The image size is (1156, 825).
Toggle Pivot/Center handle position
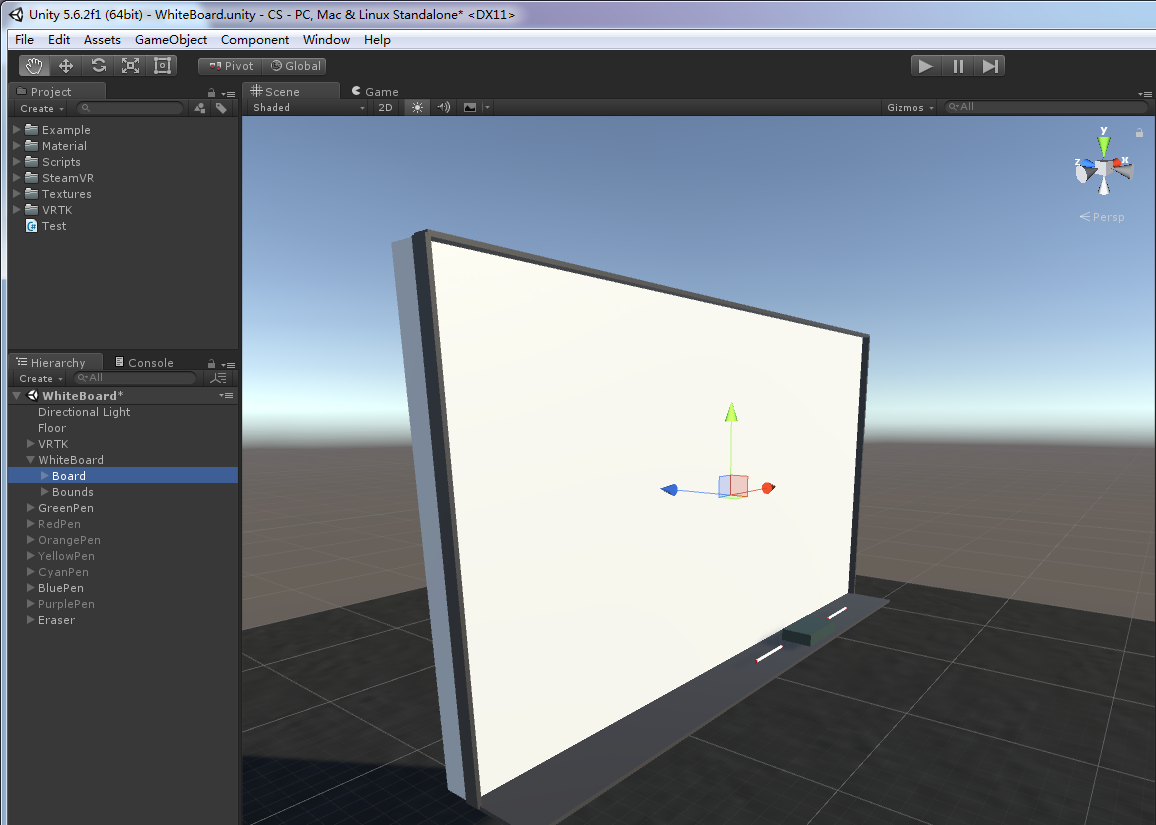coord(231,66)
